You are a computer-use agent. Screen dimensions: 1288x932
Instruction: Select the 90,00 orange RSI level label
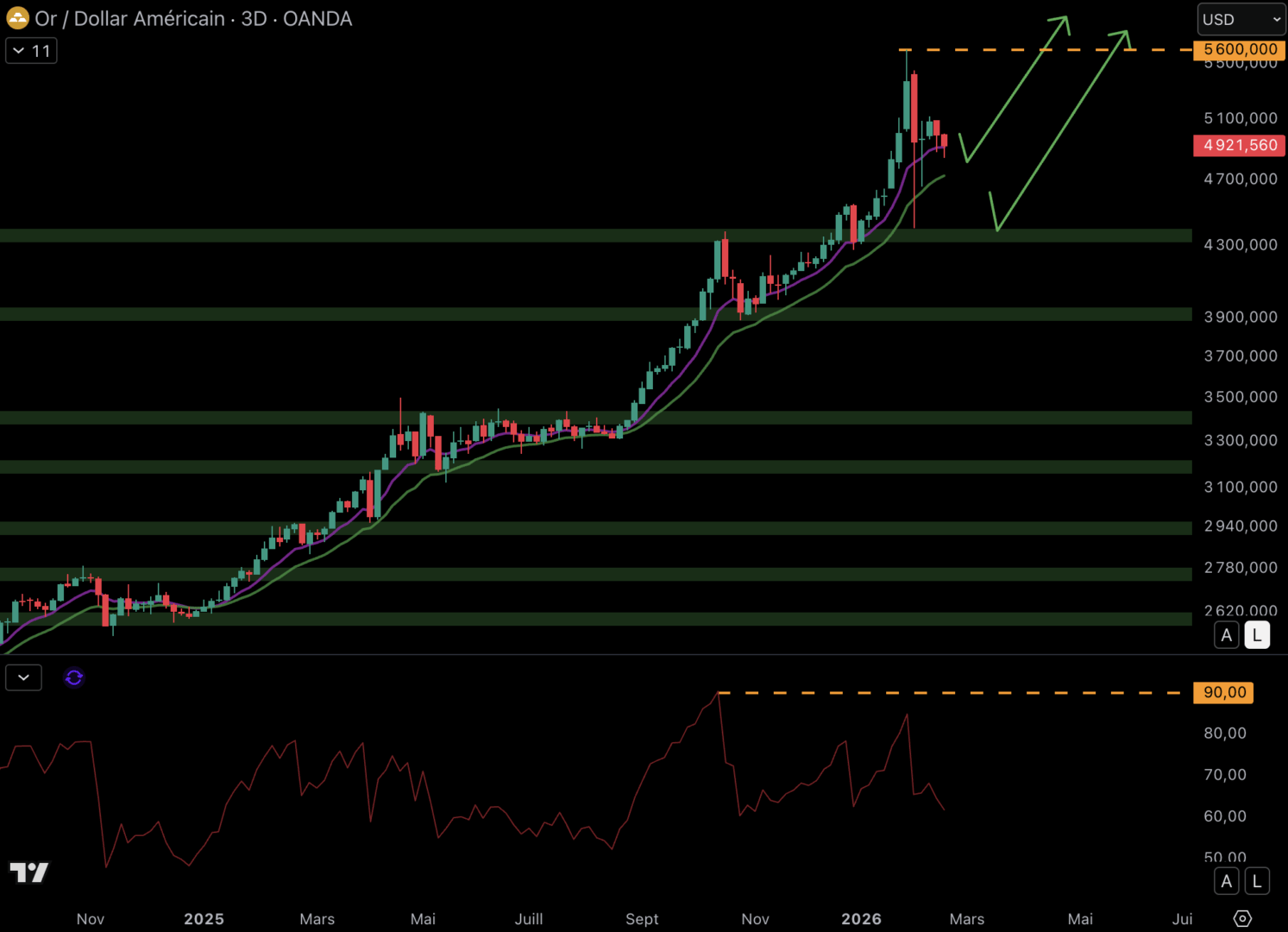point(1222,692)
